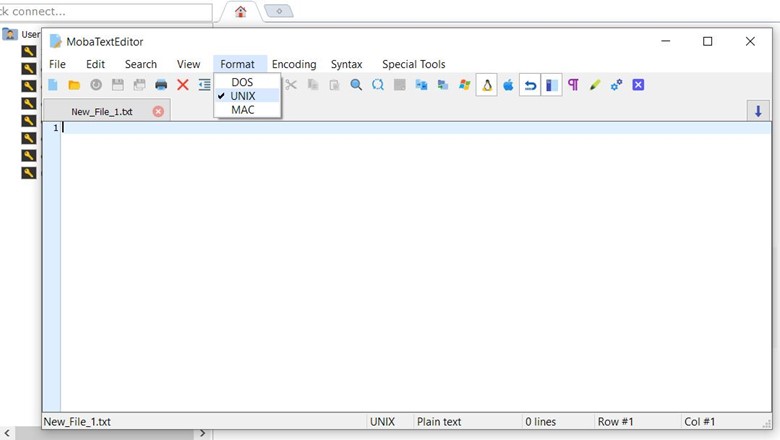
Task: Click the gray block selection icon
Action: 399,85
